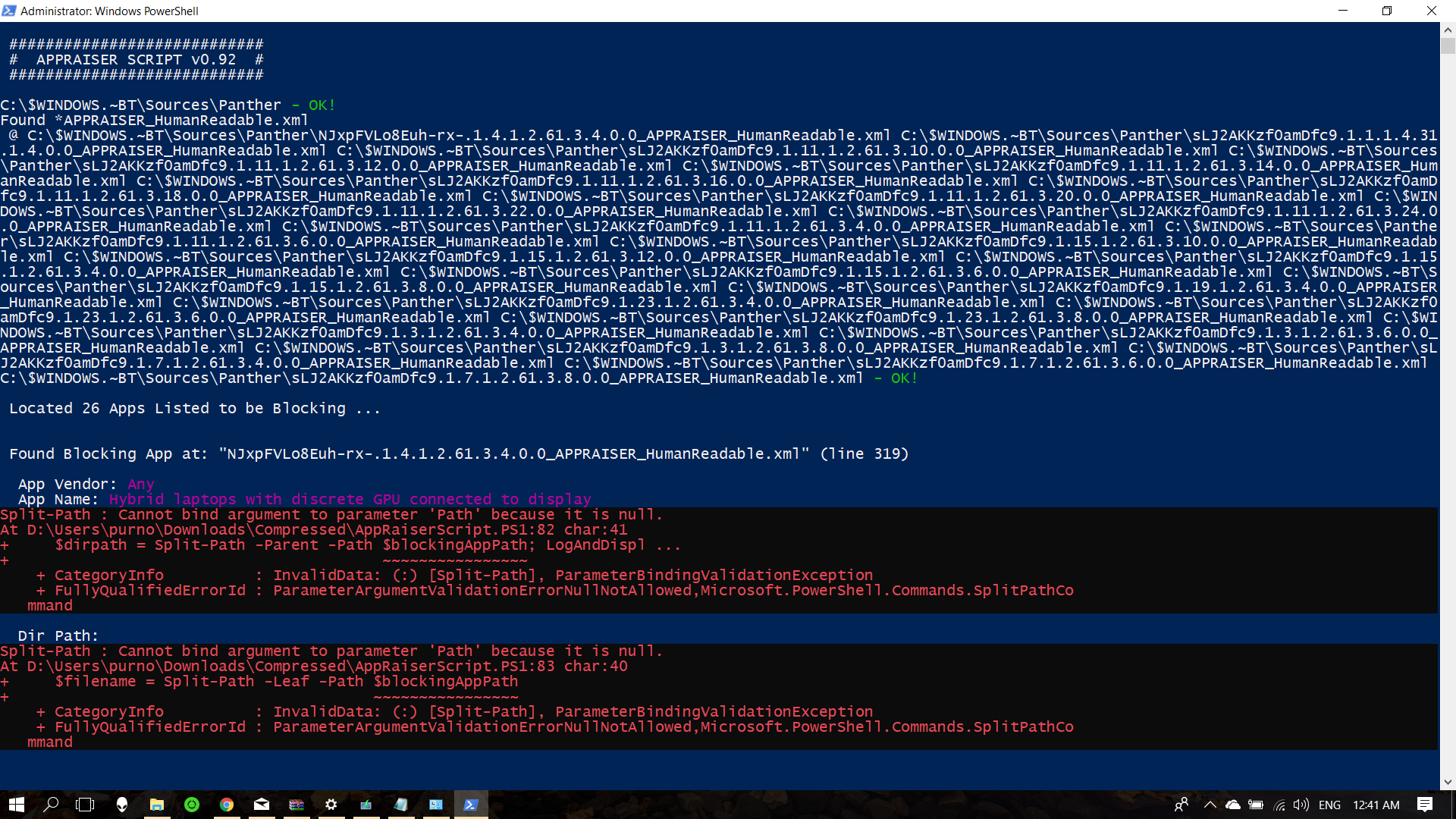
Task: Open taskbar search magnifier
Action: (51, 805)
